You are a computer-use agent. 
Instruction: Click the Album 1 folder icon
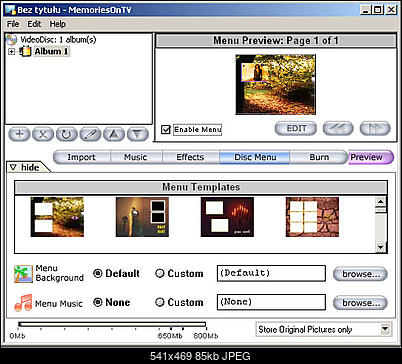(26, 51)
